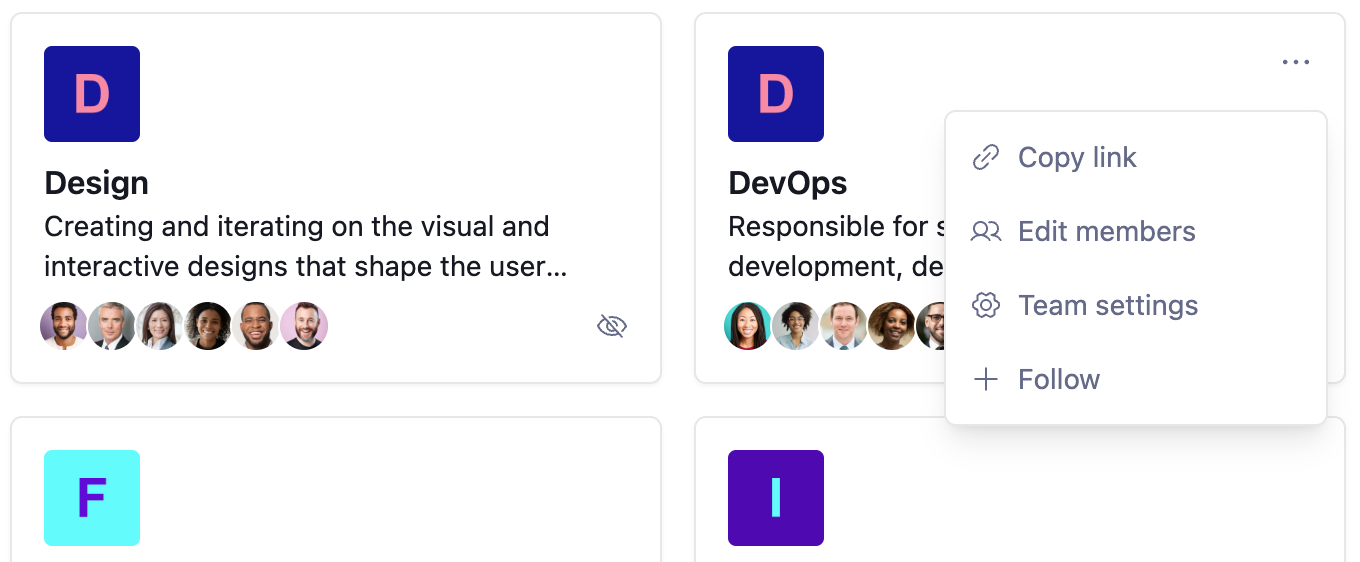Click the DevOps description starting with Responsible

836,246
